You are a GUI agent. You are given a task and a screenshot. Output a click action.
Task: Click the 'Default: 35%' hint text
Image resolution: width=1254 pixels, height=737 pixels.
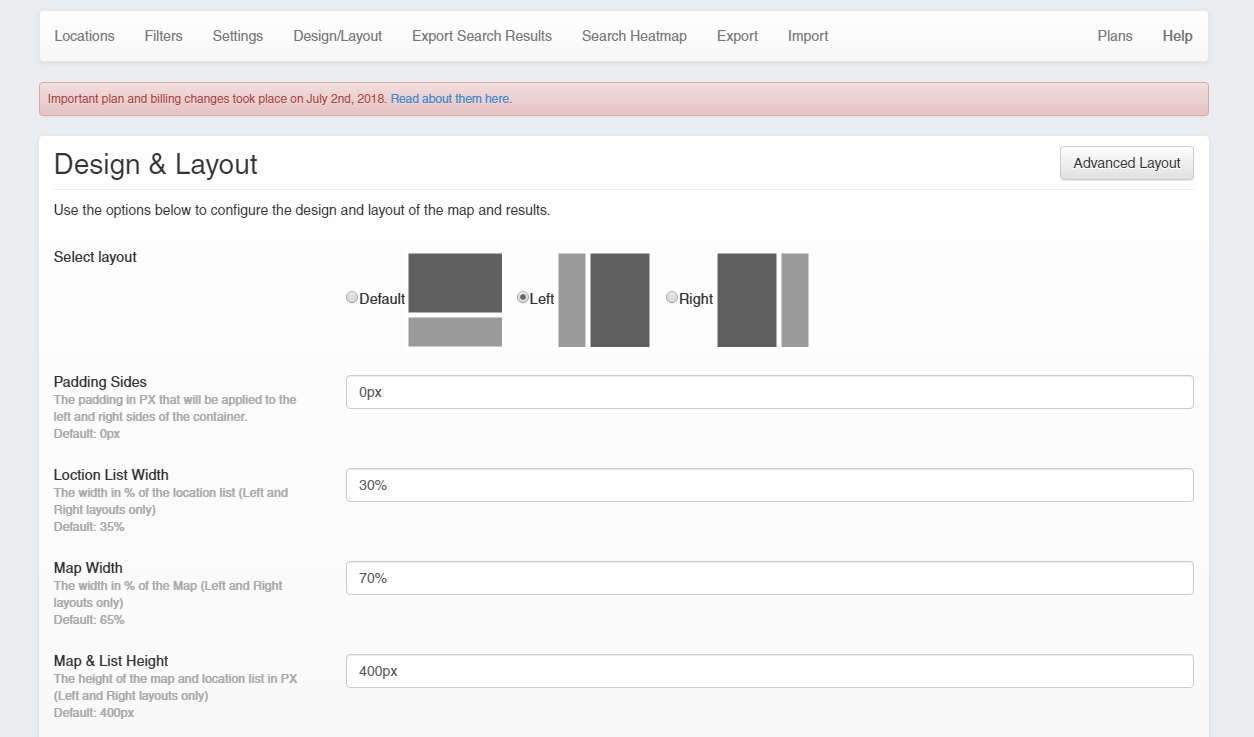(89, 527)
